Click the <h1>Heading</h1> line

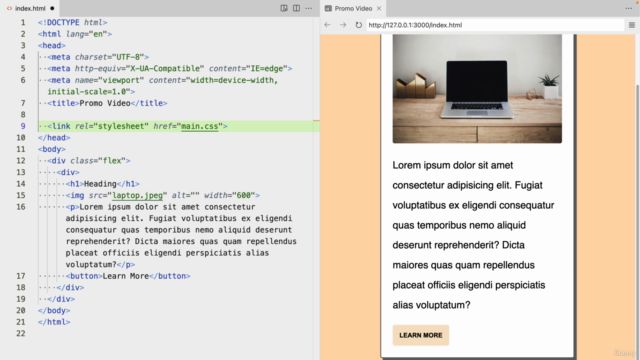(x=103, y=184)
